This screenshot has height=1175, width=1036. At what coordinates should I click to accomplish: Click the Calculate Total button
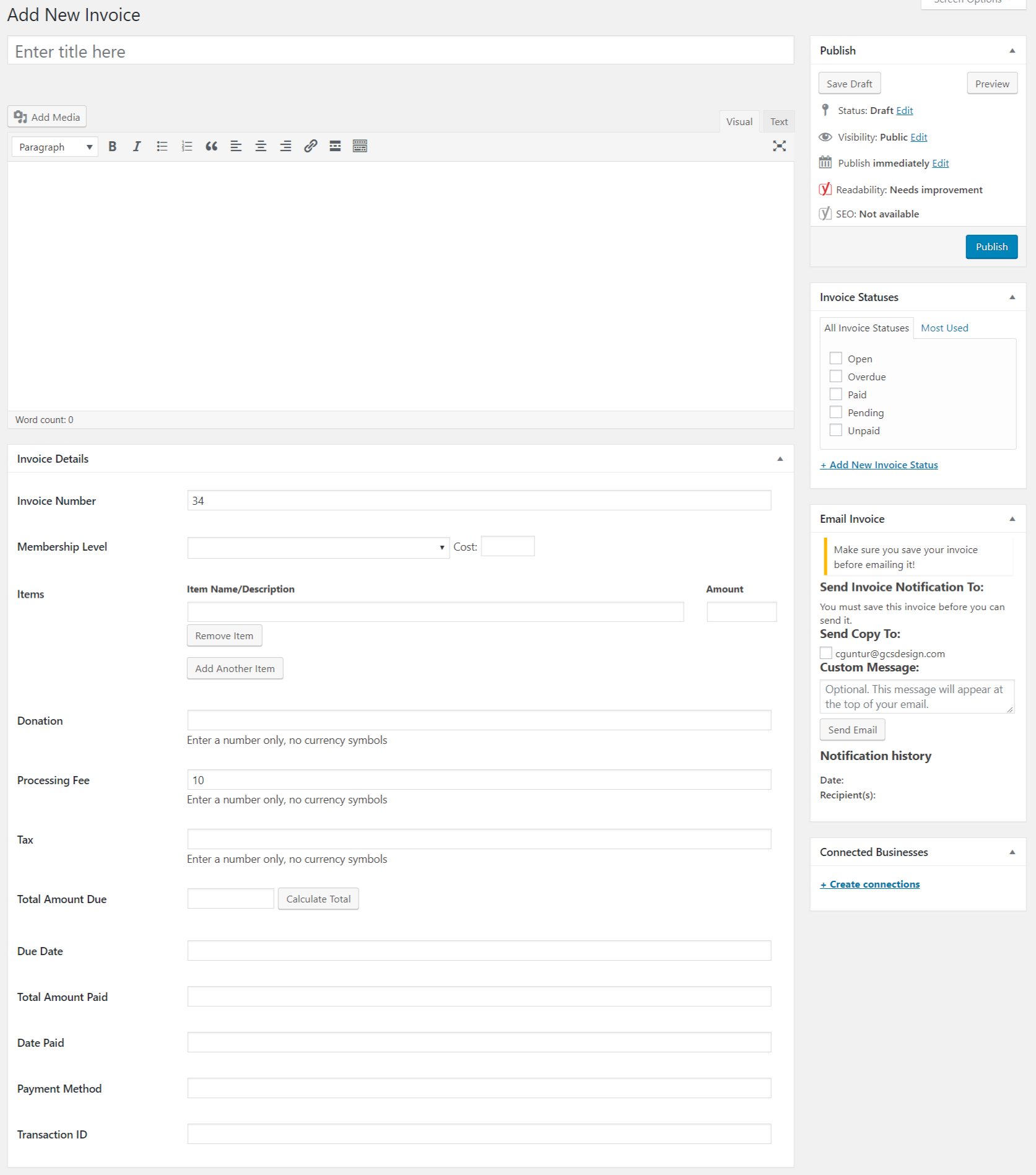click(318, 899)
